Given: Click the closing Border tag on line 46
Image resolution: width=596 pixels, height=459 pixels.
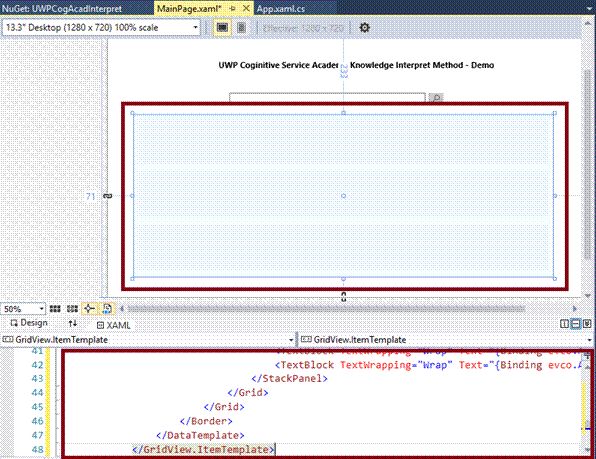Looking at the screenshot, I should (x=206, y=421).
